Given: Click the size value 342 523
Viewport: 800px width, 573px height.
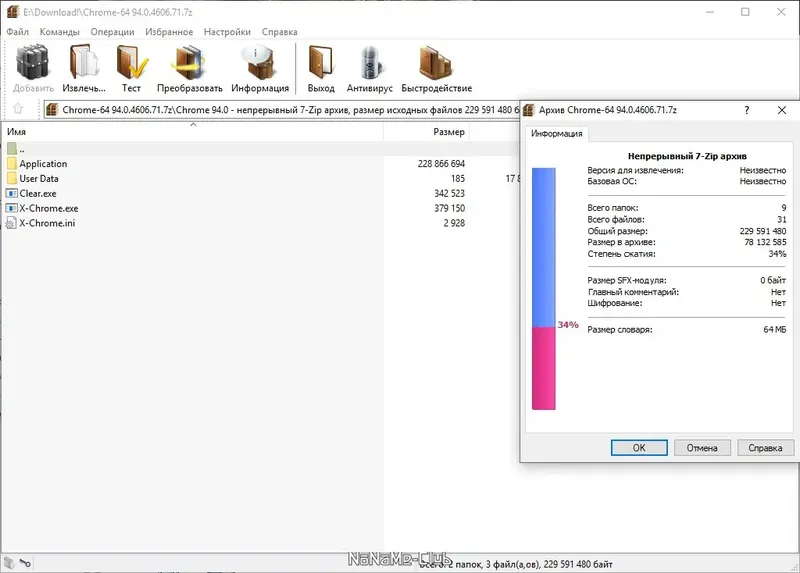Looking at the screenshot, I should tap(449, 193).
